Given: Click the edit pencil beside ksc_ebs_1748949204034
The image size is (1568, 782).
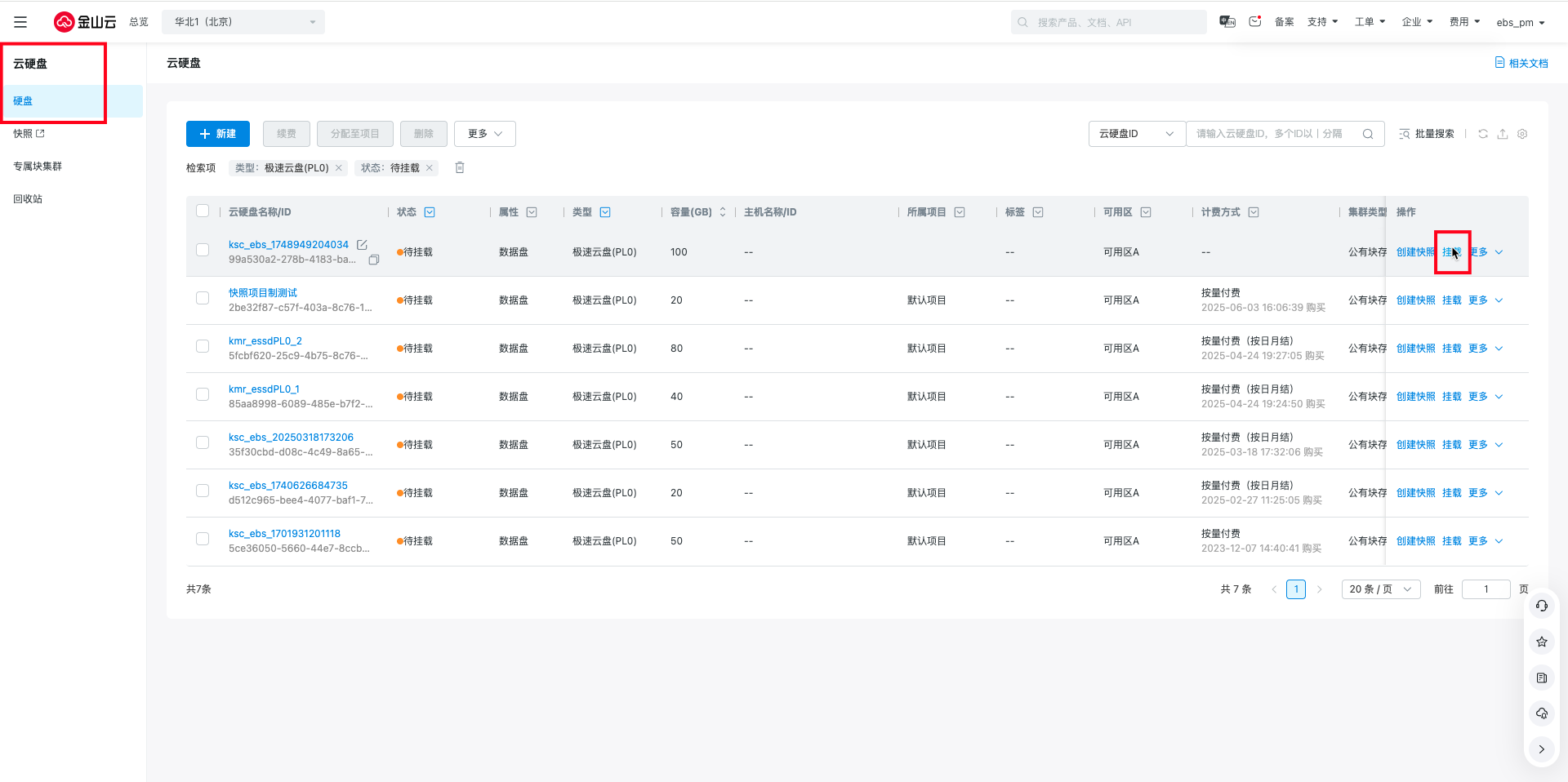Looking at the screenshot, I should pyautogui.click(x=362, y=245).
